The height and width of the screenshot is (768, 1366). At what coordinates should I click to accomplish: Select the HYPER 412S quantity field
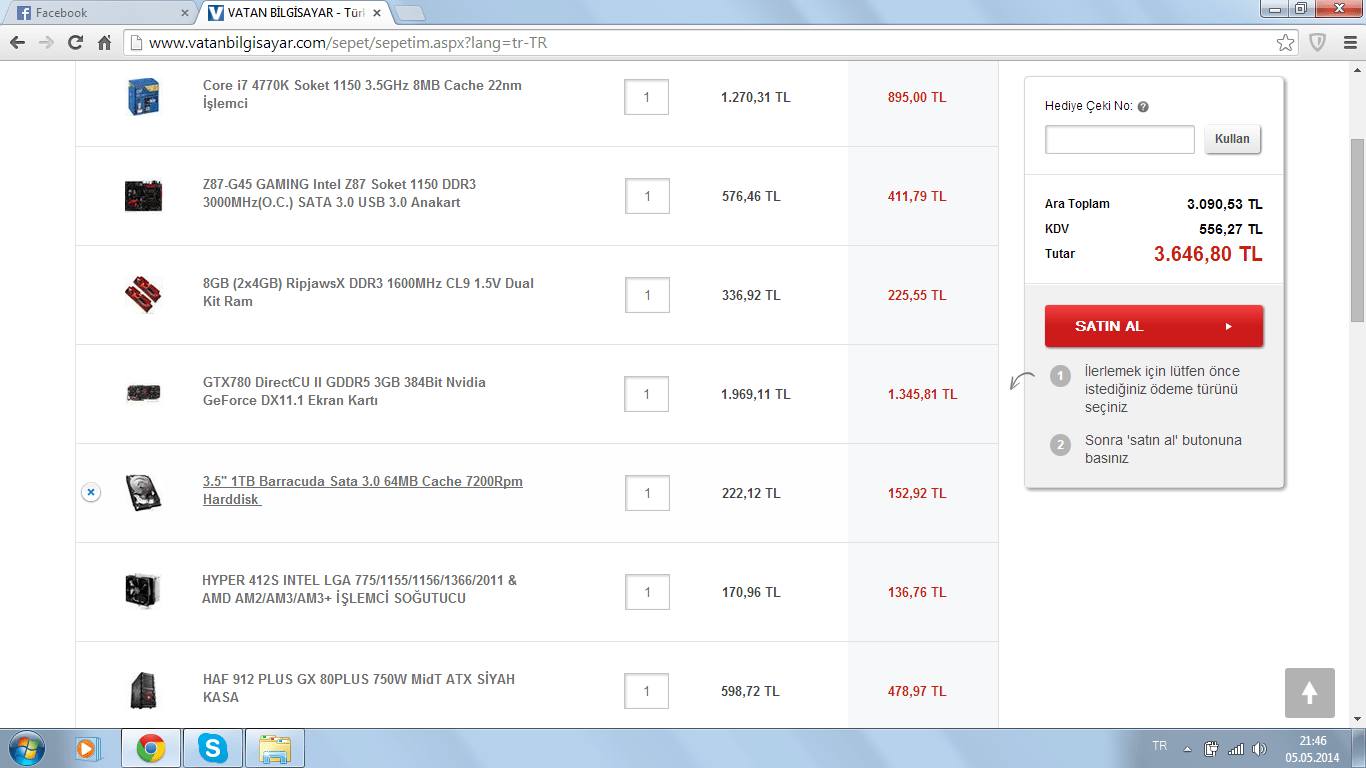click(x=647, y=592)
